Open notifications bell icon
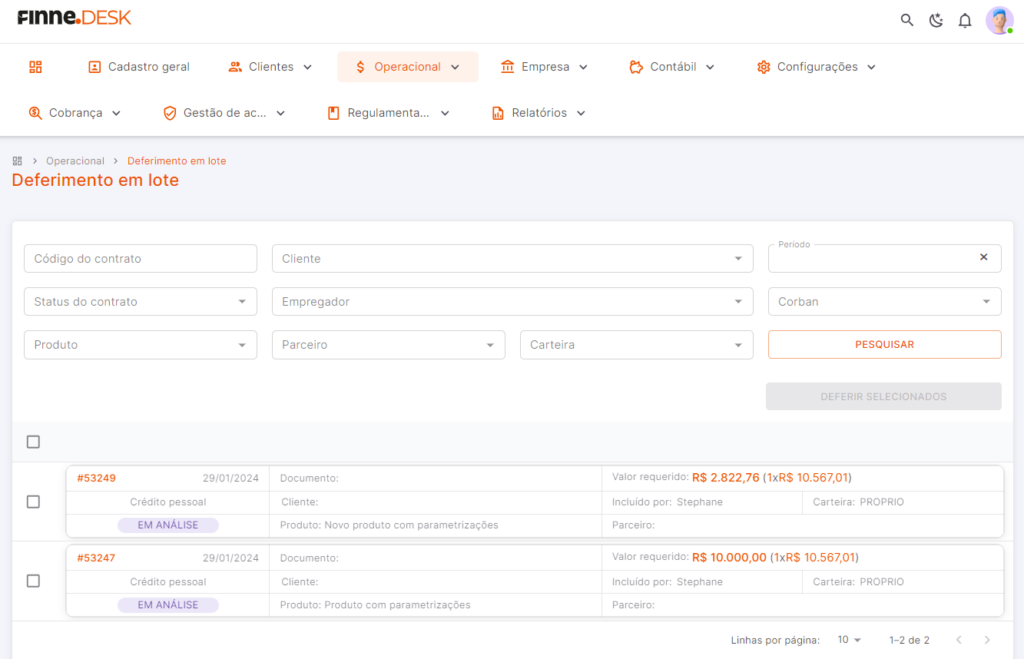Screen dimensions: 1024x659 click(965, 21)
